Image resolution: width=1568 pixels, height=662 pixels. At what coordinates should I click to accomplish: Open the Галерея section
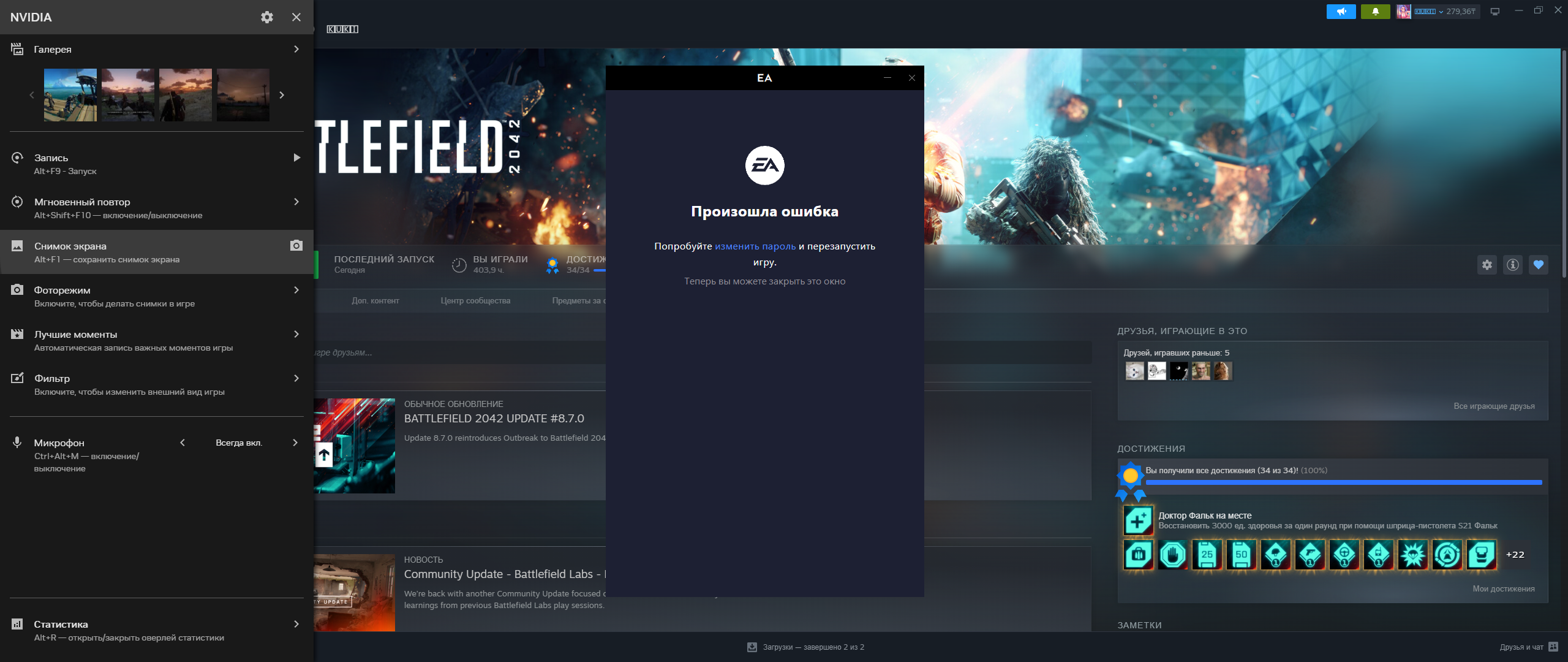(x=157, y=49)
